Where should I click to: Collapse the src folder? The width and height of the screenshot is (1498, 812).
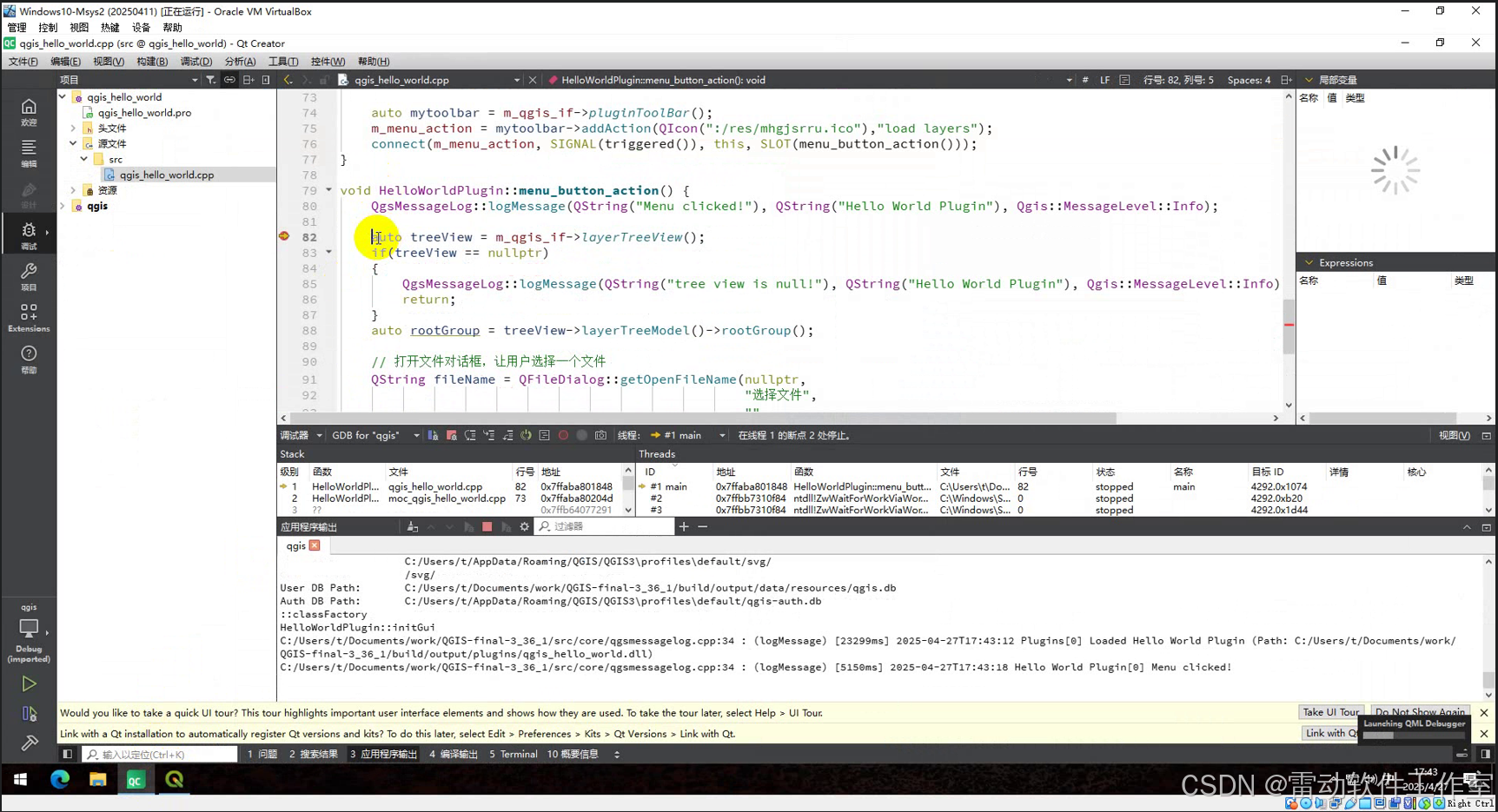tap(83, 159)
